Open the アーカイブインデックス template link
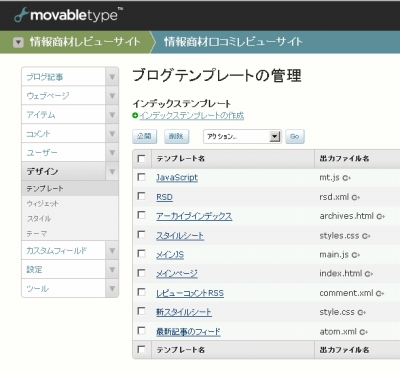This screenshot has height=371, width=400. pyautogui.click(x=194, y=216)
